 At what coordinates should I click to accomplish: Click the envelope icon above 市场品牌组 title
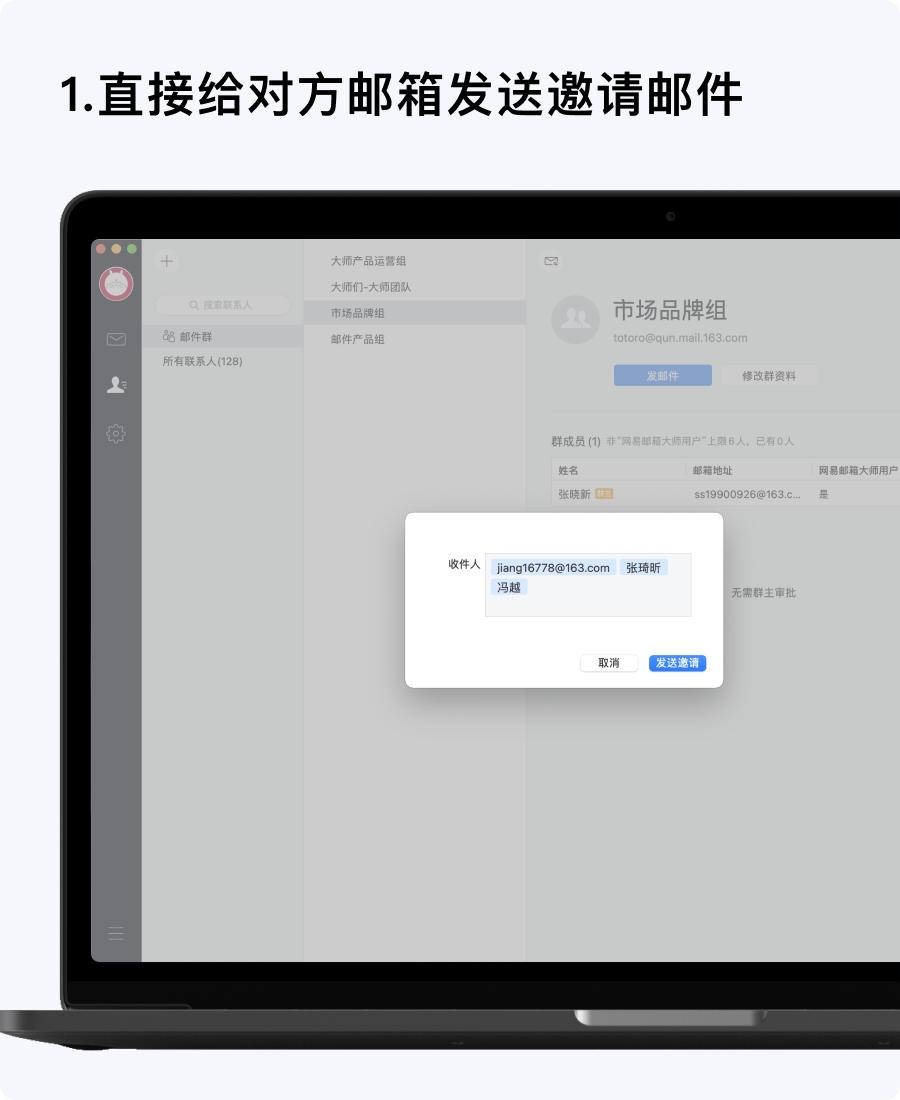pyautogui.click(x=551, y=261)
